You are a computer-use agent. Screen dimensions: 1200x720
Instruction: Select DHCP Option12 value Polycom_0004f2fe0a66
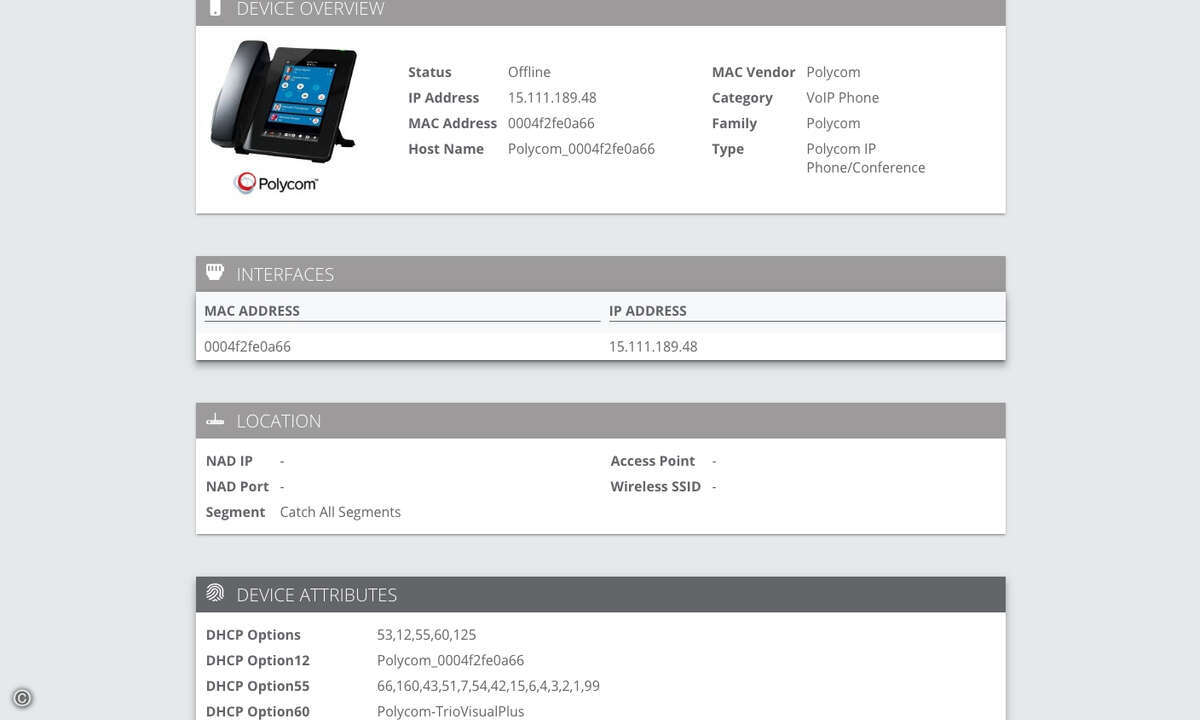[450, 661]
